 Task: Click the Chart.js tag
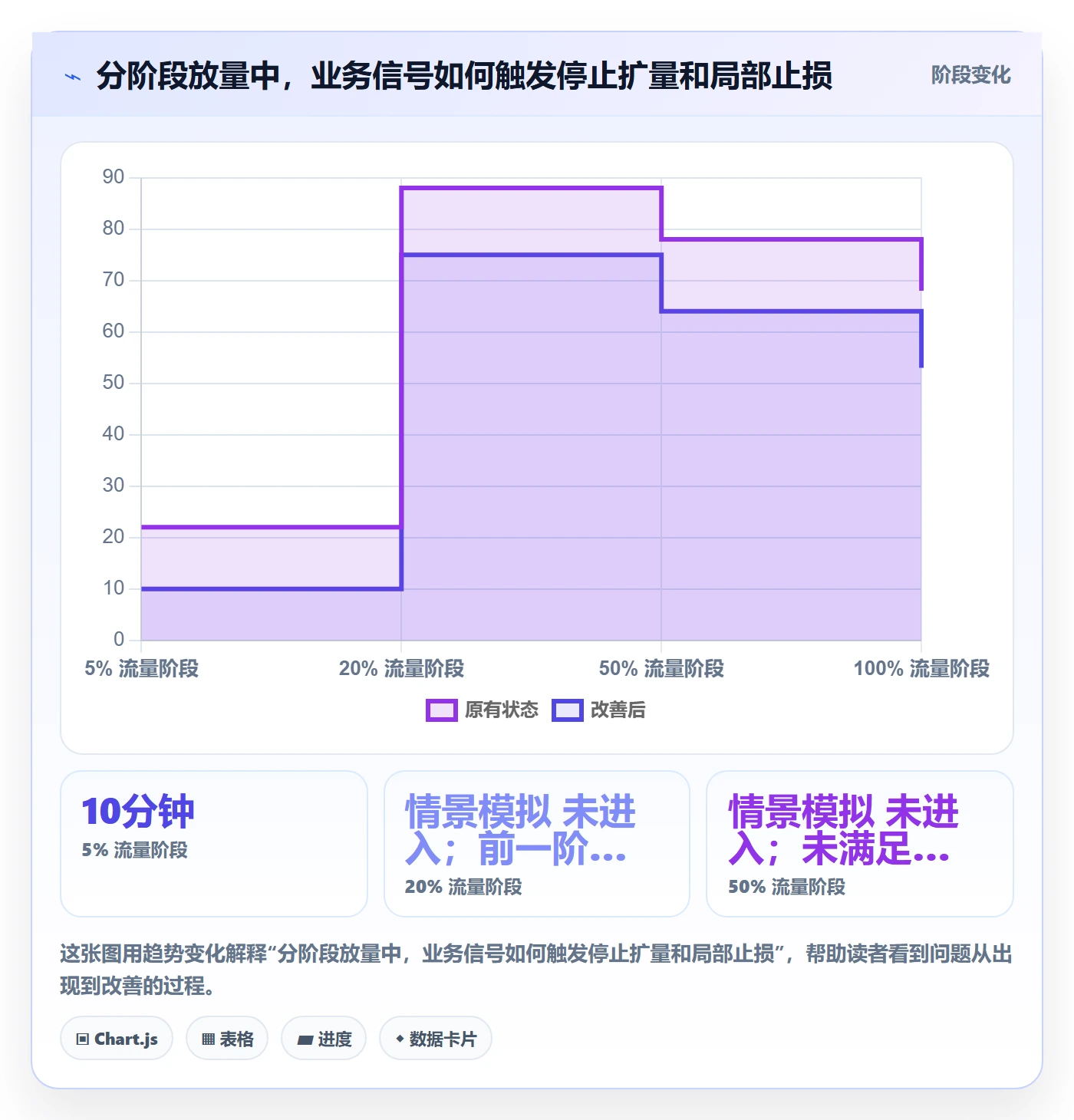tap(117, 1039)
